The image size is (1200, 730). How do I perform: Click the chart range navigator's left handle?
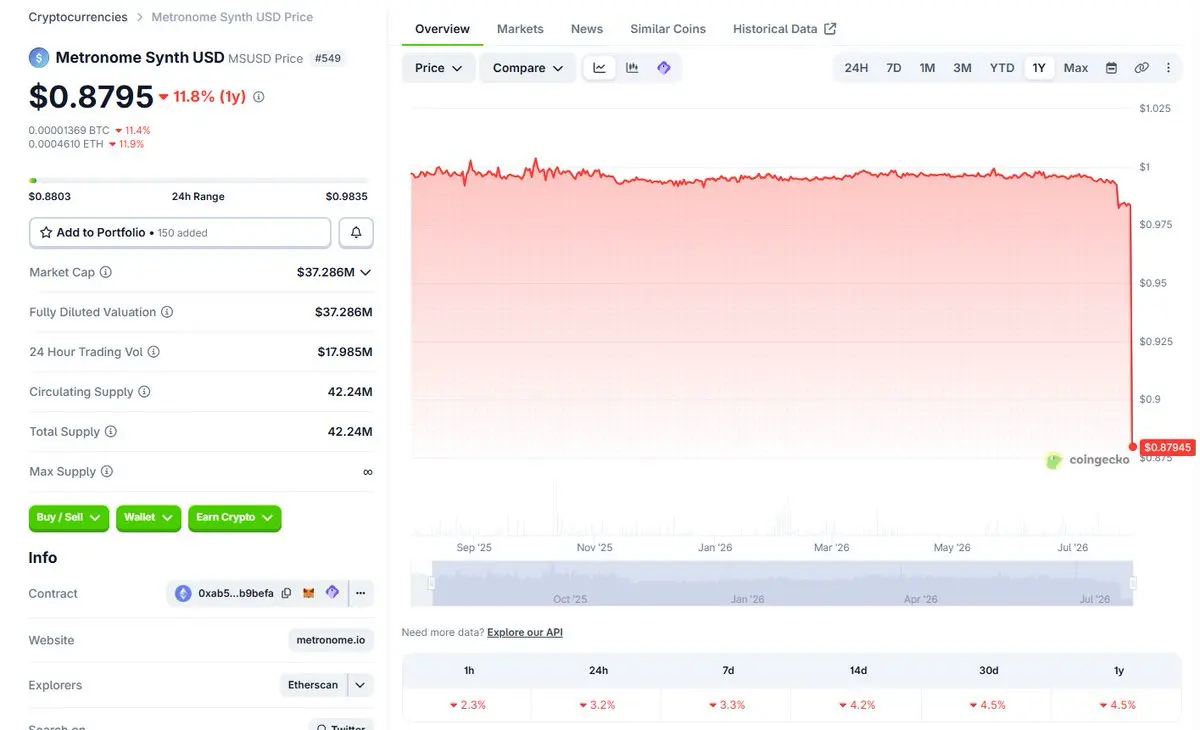click(432, 583)
